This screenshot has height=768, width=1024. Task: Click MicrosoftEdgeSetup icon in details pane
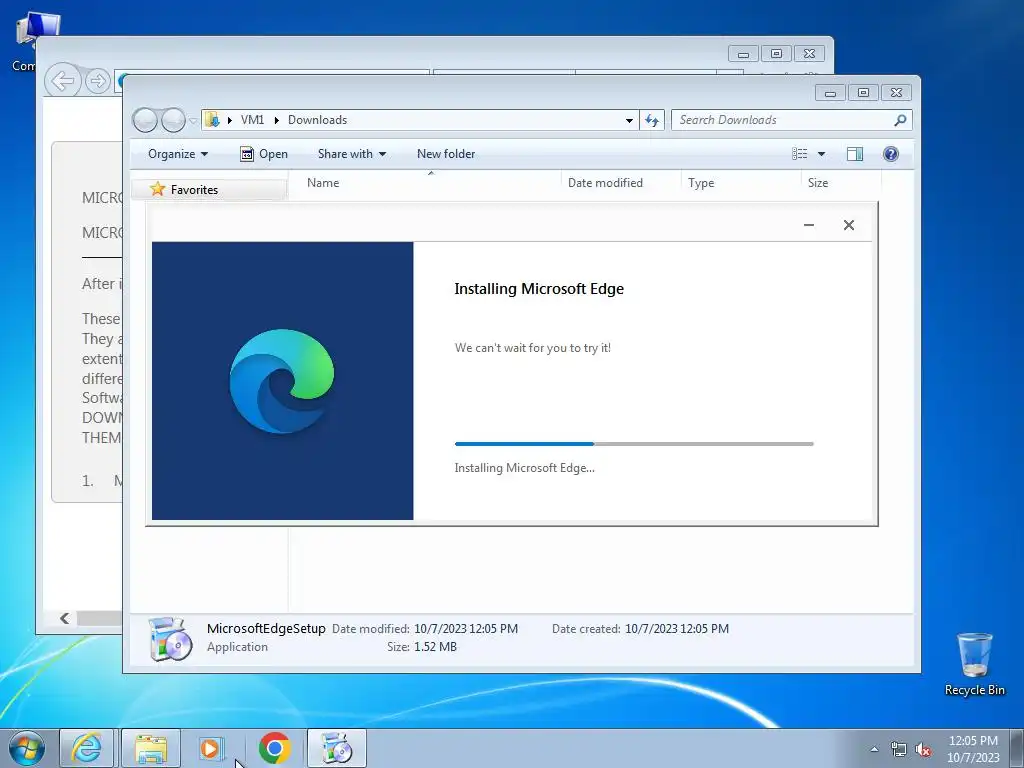(170, 639)
